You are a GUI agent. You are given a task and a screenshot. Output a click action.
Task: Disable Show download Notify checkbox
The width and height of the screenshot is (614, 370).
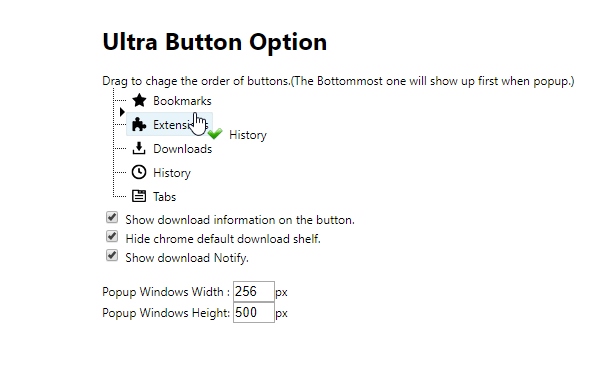click(x=112, y=256)
